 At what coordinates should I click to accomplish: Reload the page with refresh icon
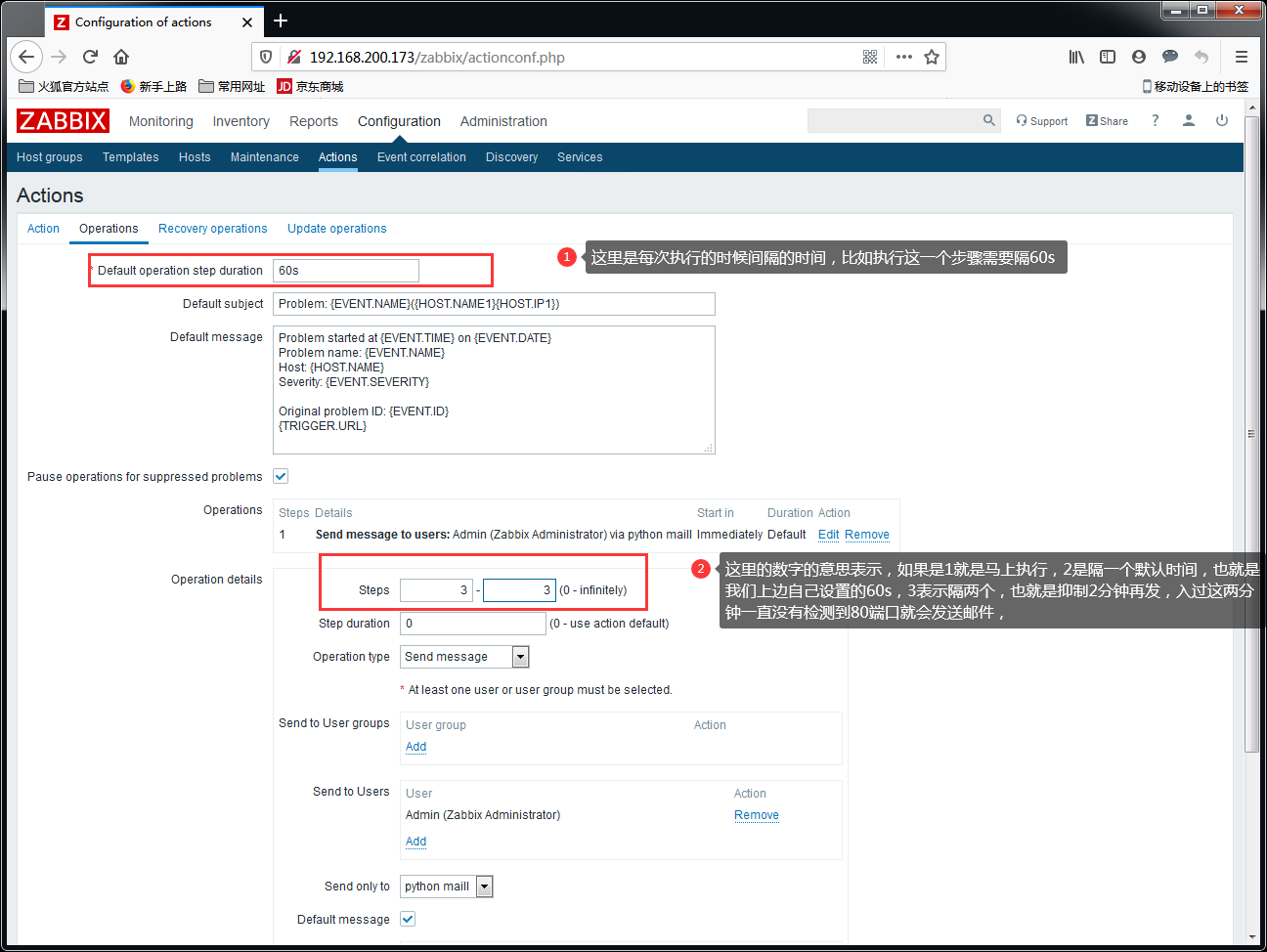click(x=90, y=57)
